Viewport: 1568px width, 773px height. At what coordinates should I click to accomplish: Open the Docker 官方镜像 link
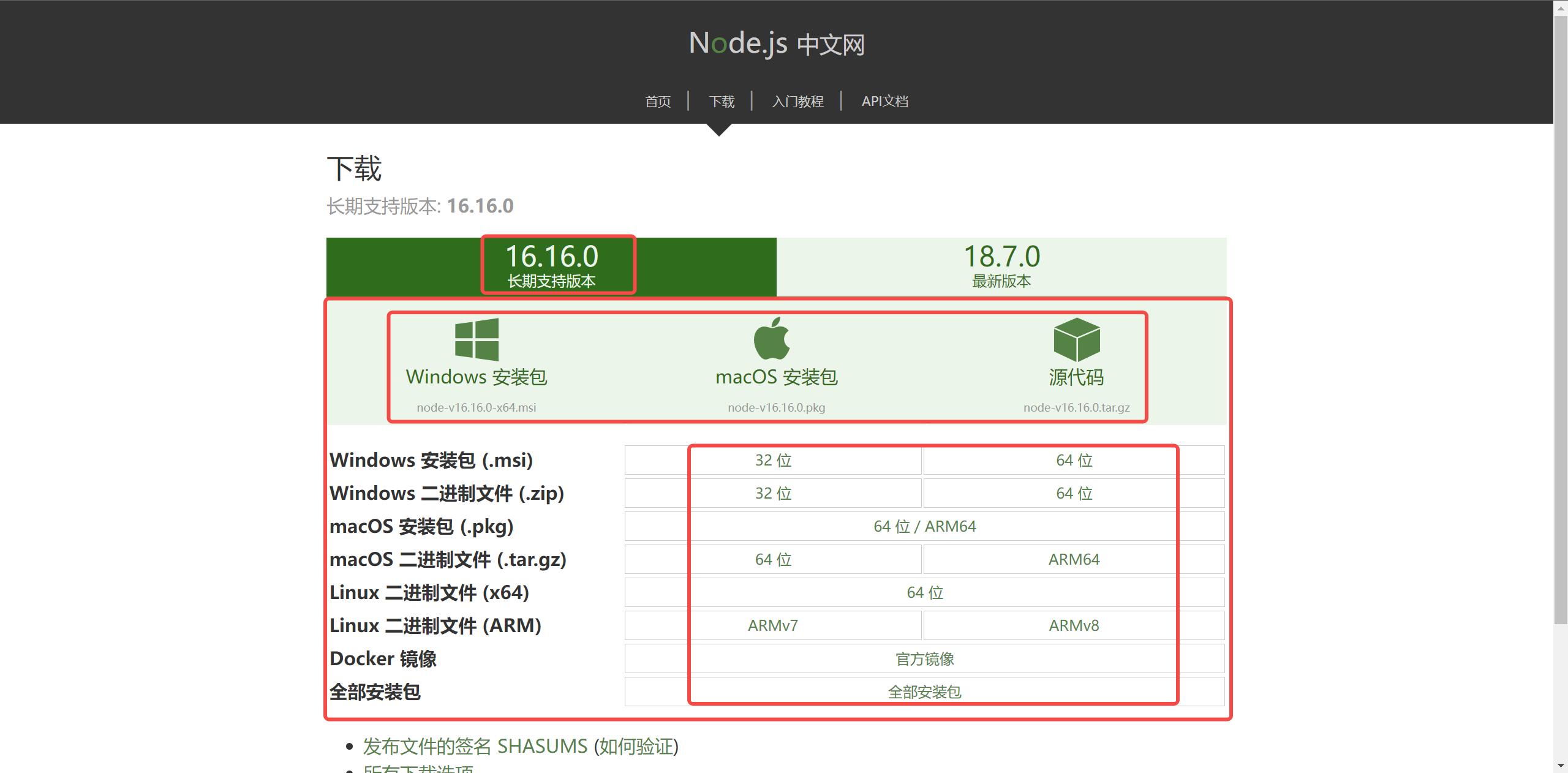(924, 659)
